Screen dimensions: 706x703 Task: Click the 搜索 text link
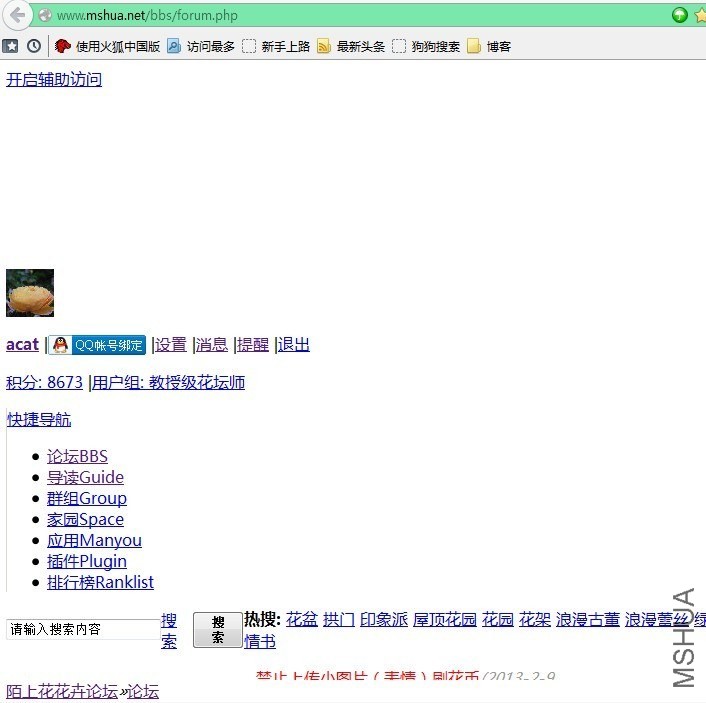[169, 631]
